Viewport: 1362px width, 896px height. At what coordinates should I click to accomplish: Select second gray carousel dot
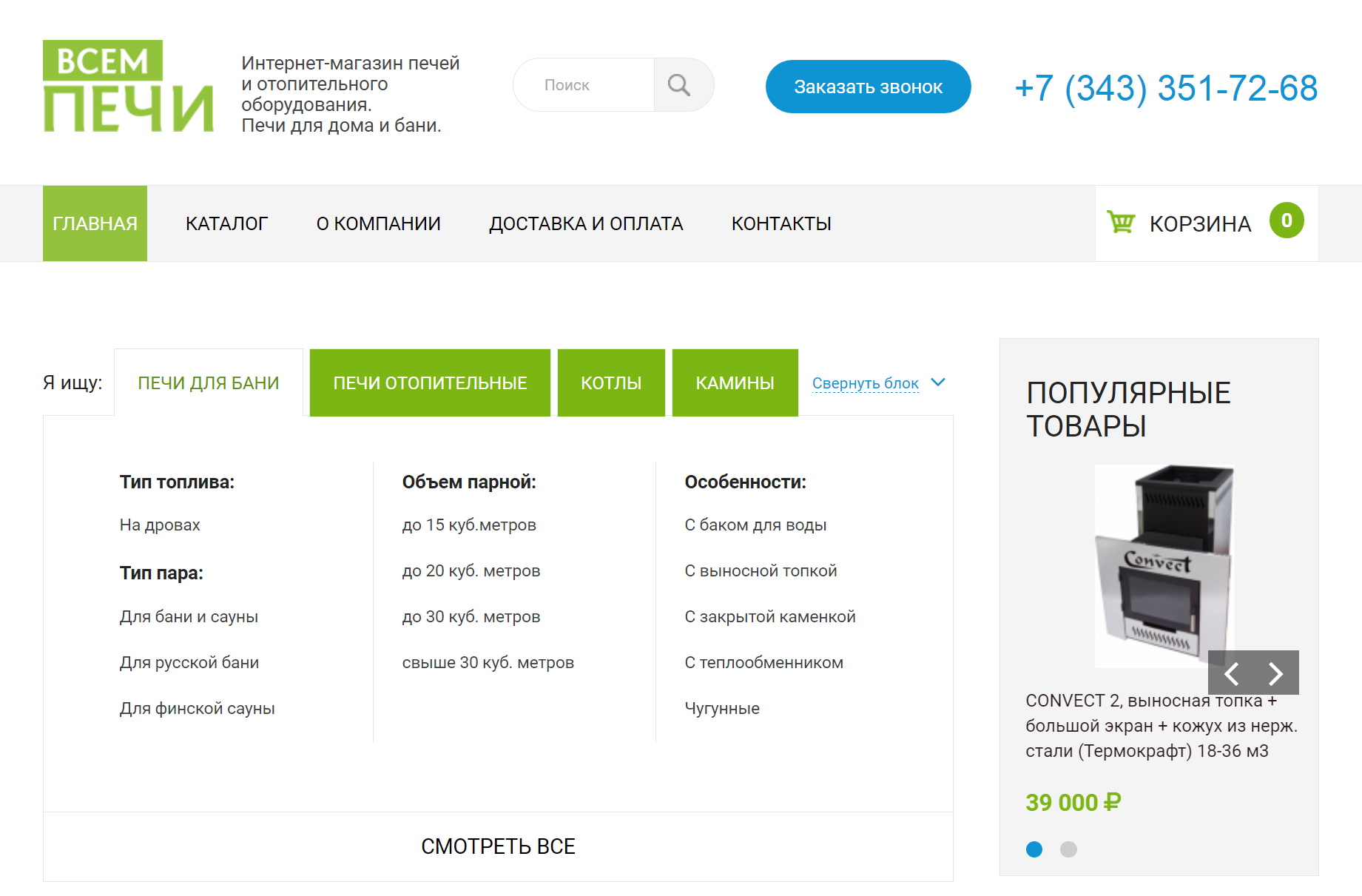click(x=1068, y=849)
